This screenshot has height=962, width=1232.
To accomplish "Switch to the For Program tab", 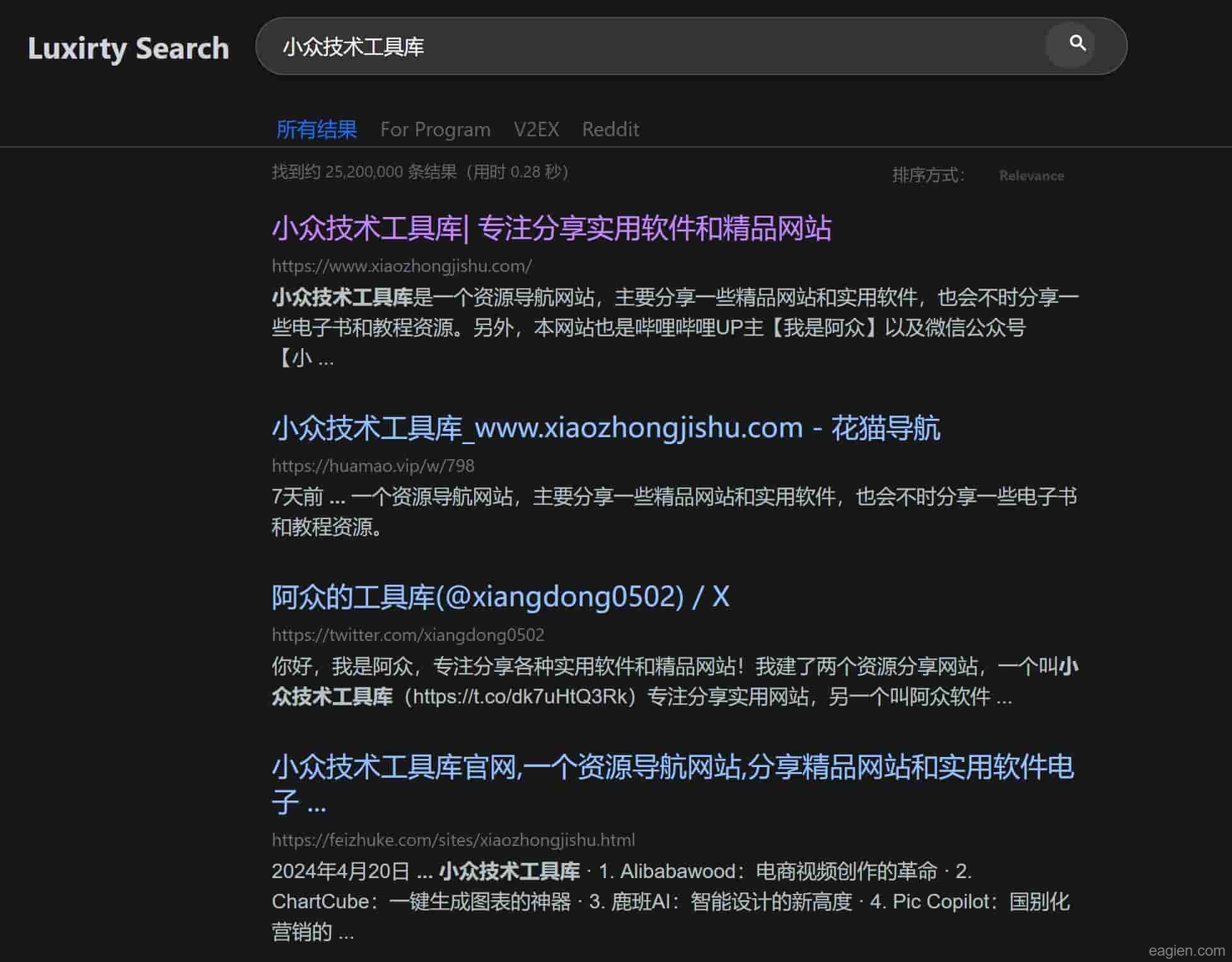I will (435, 129).
